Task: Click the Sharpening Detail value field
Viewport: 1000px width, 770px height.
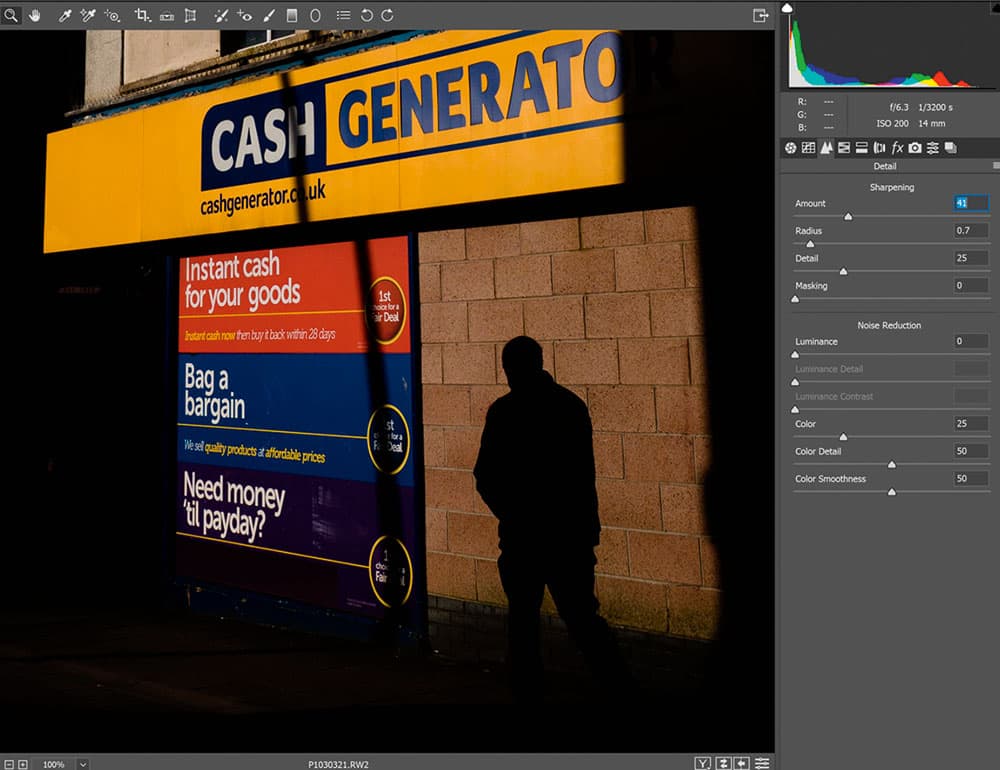Action: [971, 258]
